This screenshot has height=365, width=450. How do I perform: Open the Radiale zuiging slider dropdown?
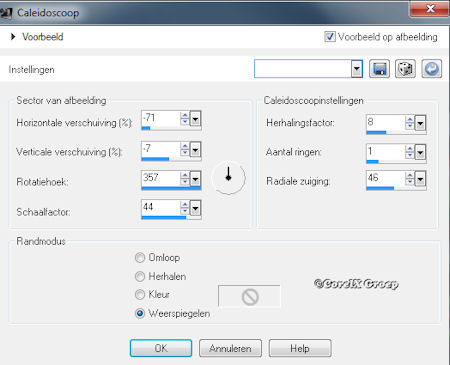[x=420, y=179]
